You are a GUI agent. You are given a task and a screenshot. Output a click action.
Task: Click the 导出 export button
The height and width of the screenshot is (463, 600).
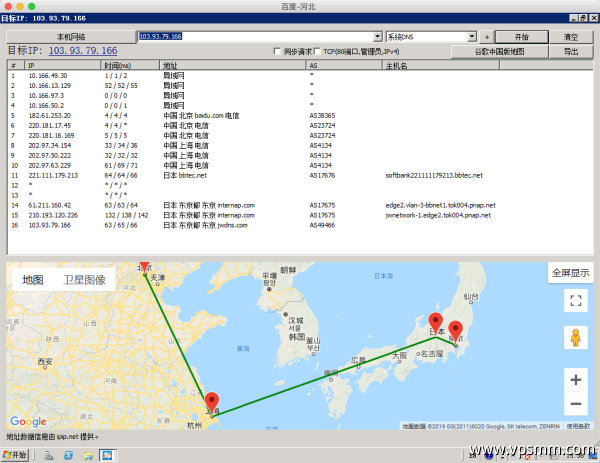tap(571, 52)
